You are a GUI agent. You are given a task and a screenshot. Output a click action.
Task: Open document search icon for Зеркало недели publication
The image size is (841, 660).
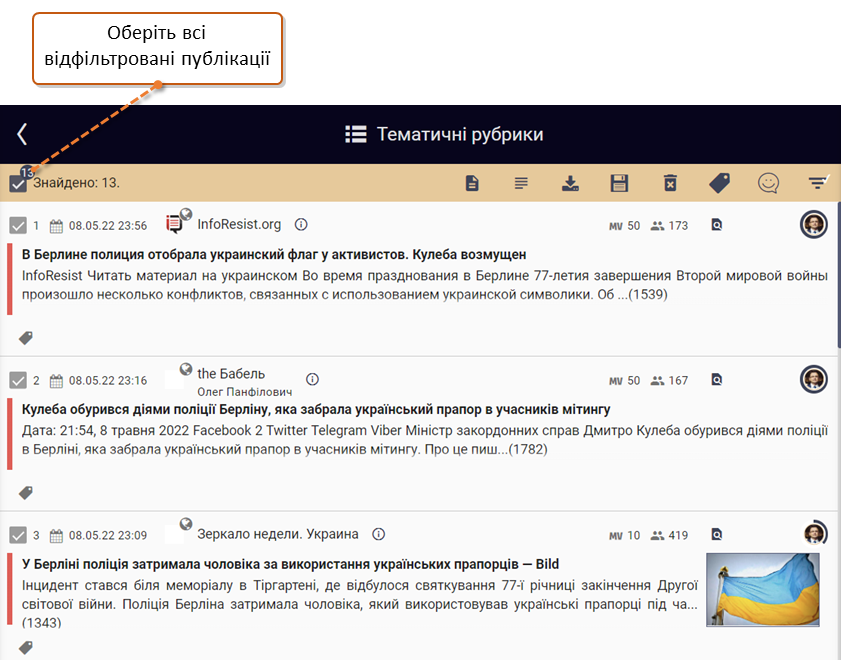pos(717,535)
